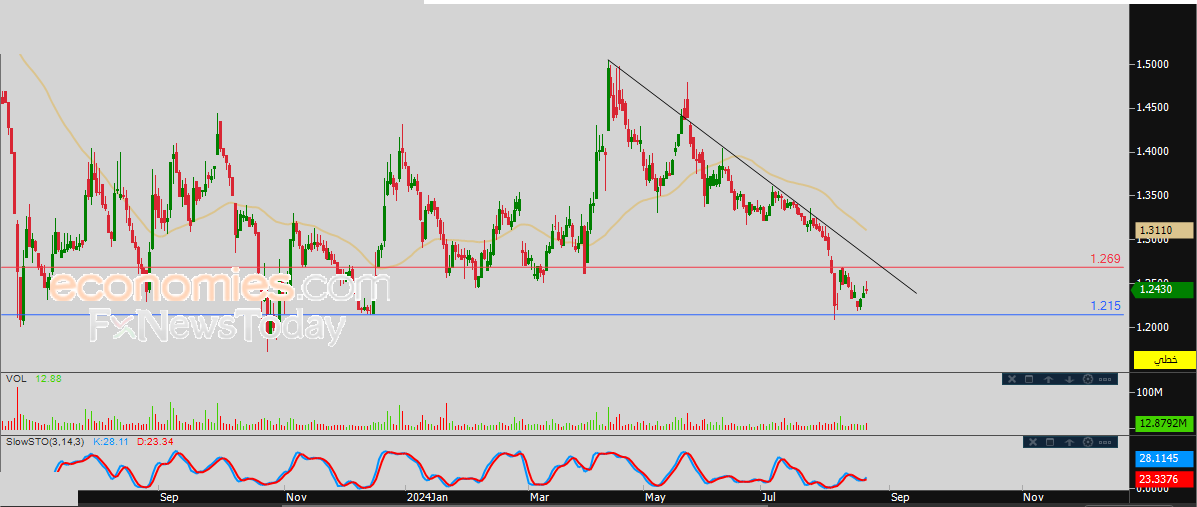Open VOL indicator settings gear
Viewport: 1197px width, 507px height.
[1088, 379]
